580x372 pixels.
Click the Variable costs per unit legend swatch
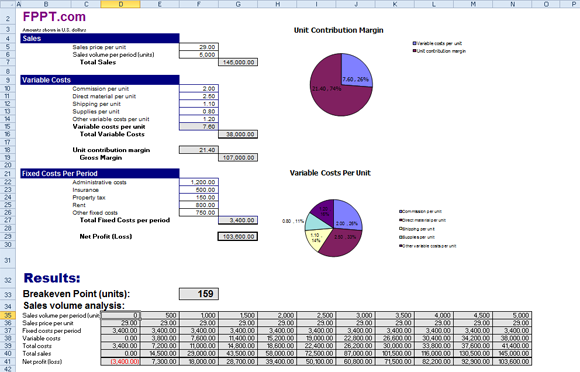pyautogui.click(x=414, y=43)
